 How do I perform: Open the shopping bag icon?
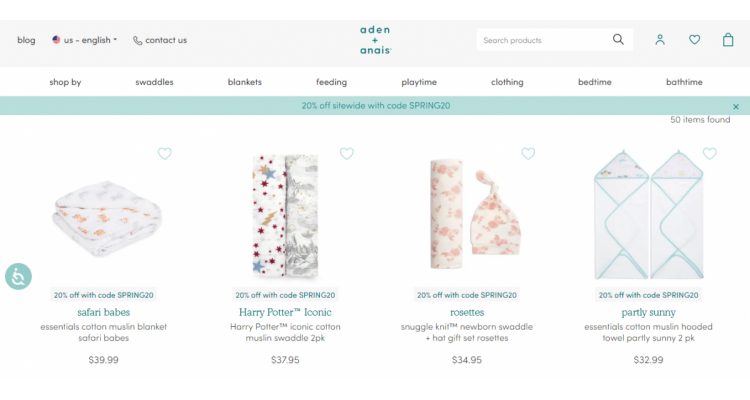(728, 40)
